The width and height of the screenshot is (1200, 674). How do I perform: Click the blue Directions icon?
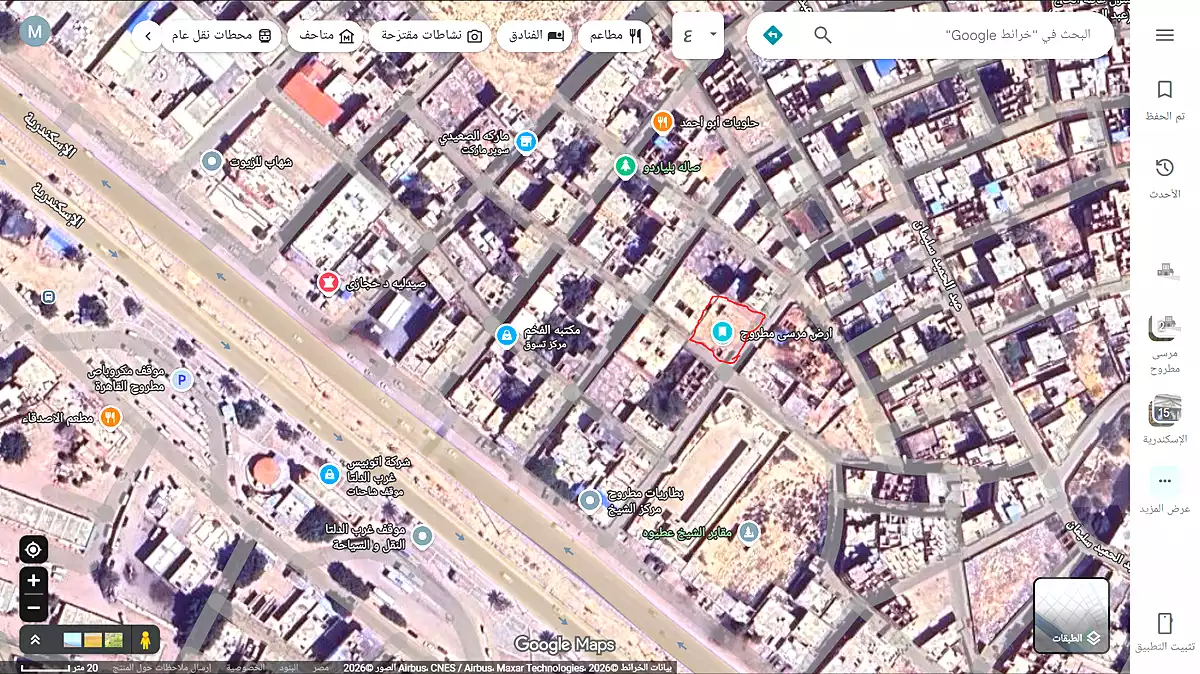[x=773, y=35]
